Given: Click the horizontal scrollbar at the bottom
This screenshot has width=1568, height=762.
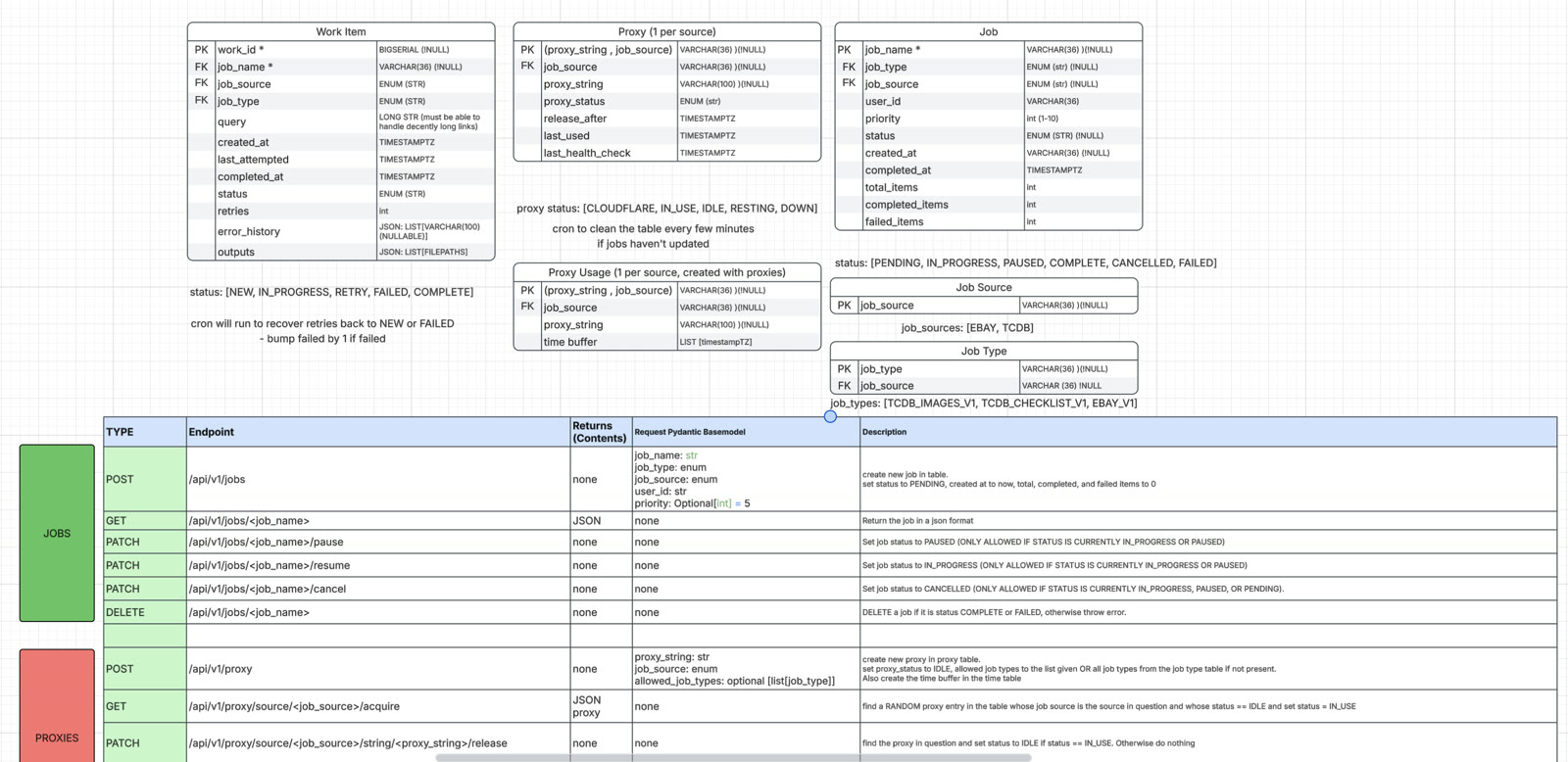Looking at the screenshot, I should point(733,757).
